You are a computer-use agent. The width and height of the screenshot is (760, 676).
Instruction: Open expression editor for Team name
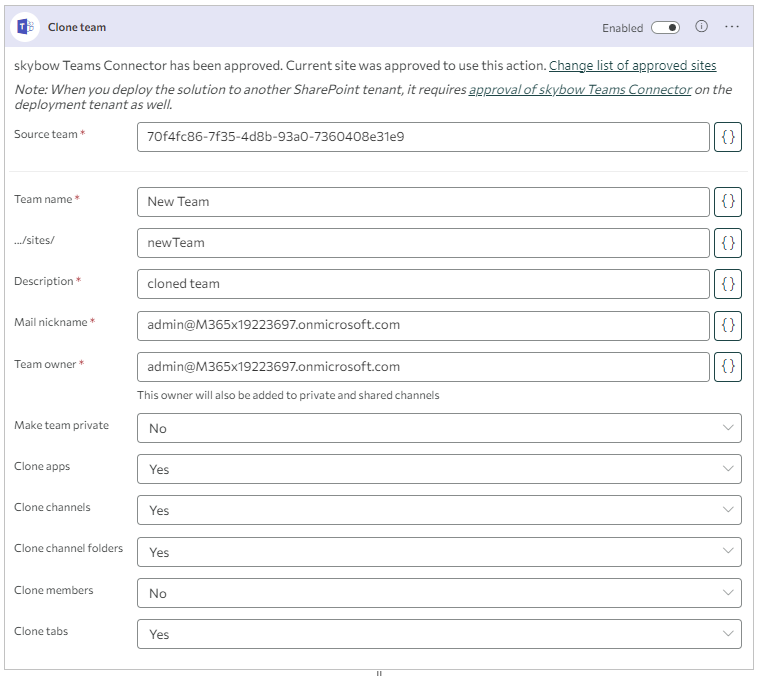pos(728,201)
